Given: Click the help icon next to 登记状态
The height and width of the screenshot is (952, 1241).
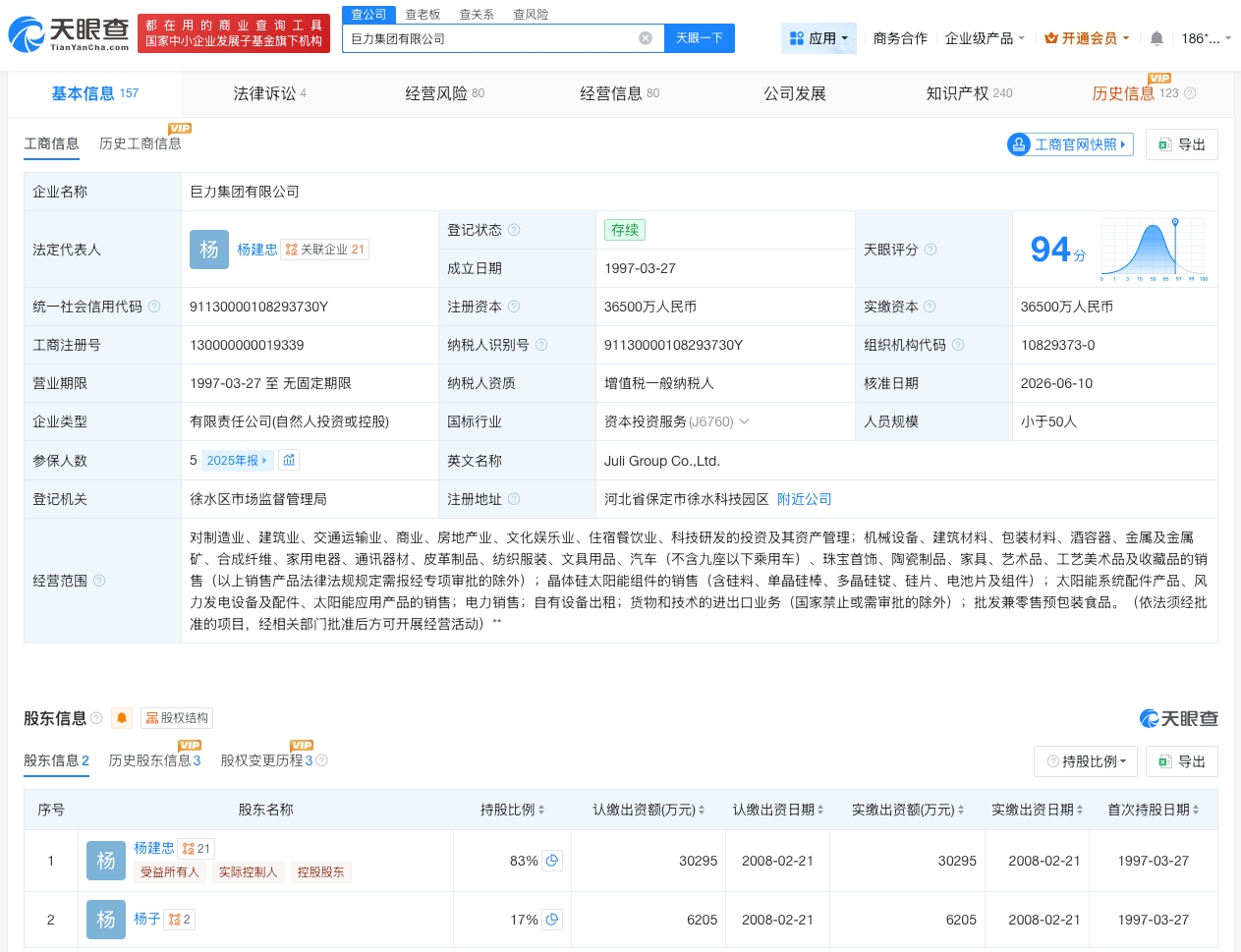Looking at the screenshot, I should [x=514, y=230].
